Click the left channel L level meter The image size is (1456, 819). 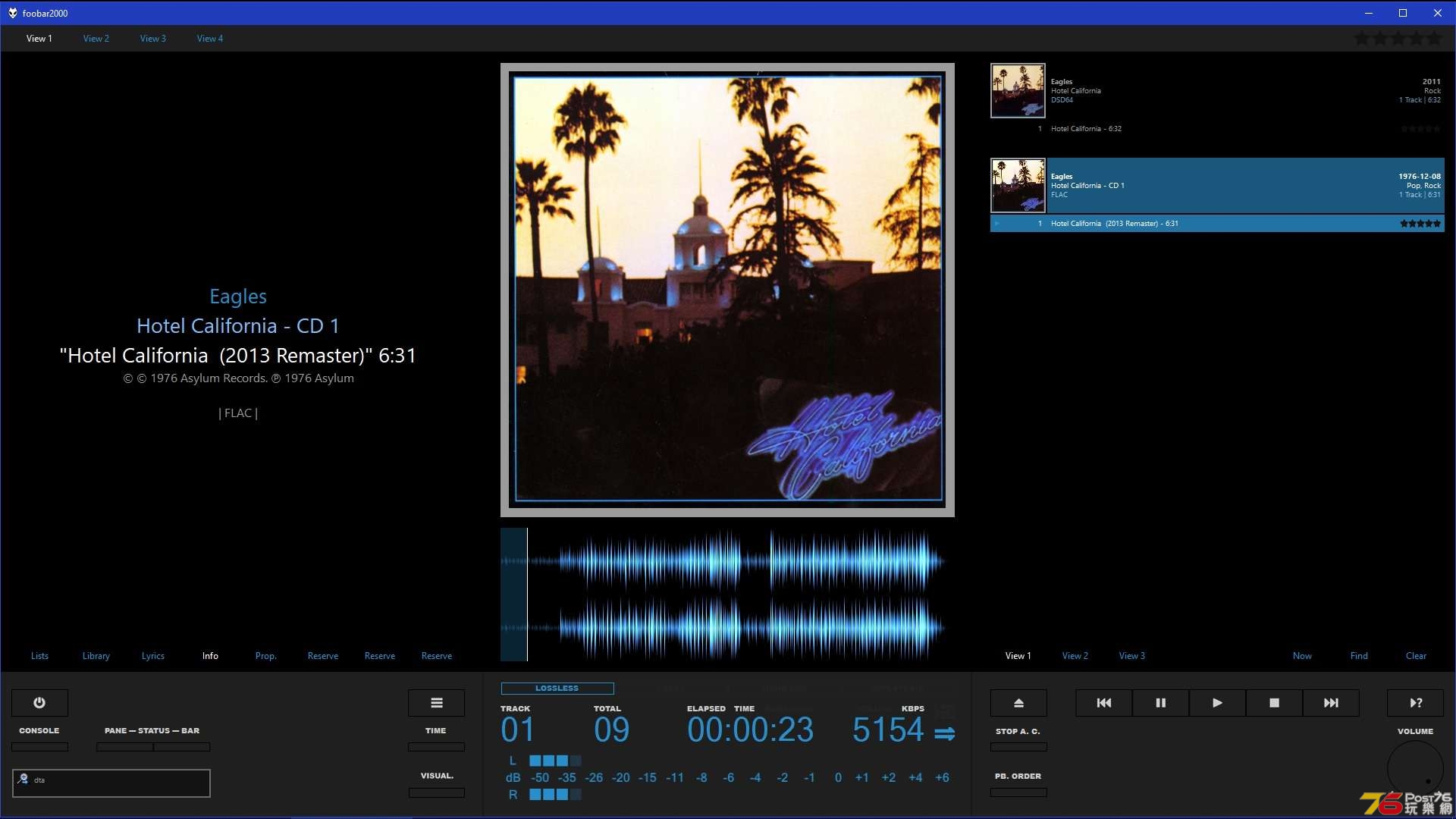pyautogui.click(x=555, y=761)
